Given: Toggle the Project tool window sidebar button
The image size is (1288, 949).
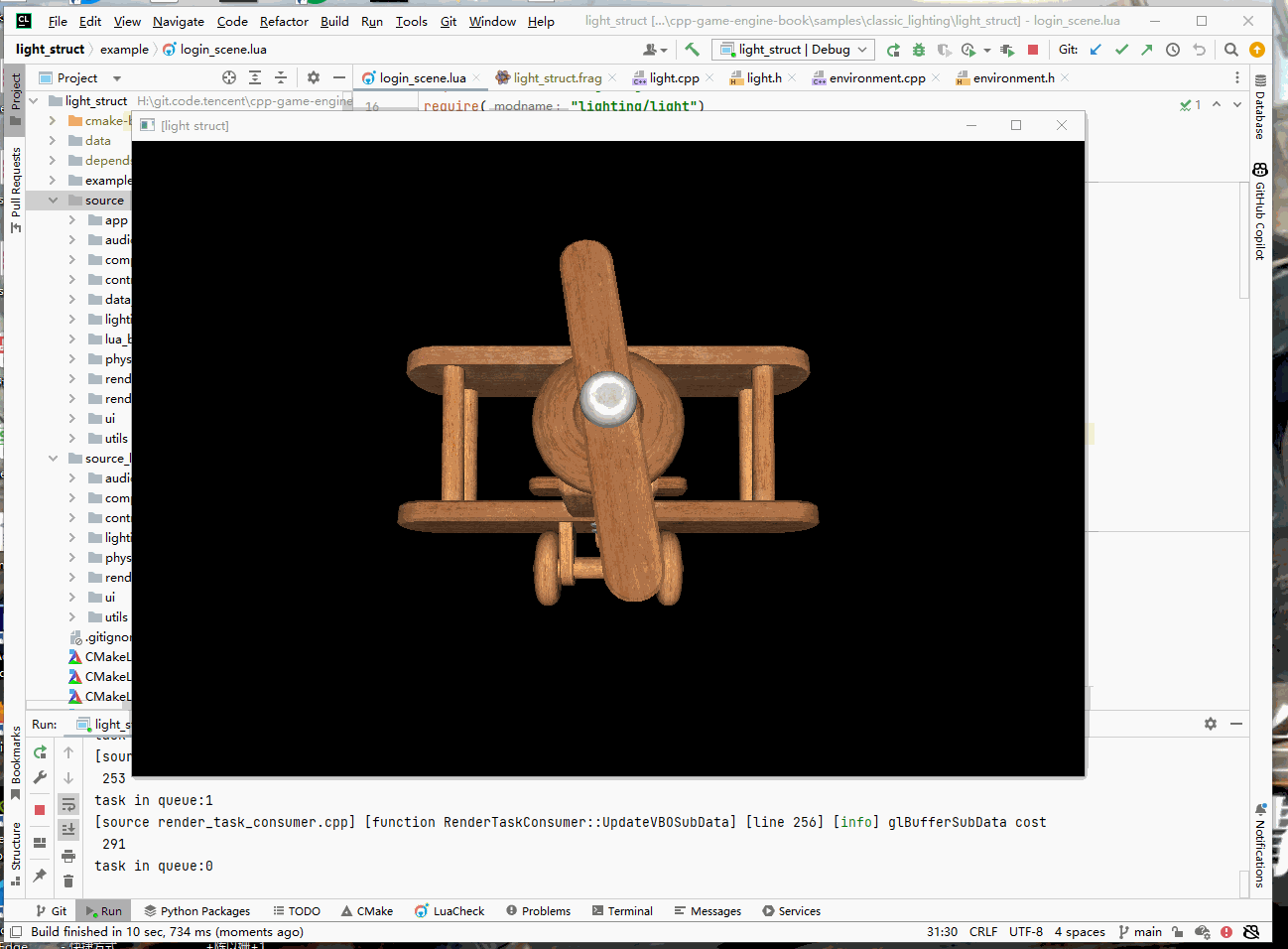Looking at the screenshot, I should click(x=15, y=99).
